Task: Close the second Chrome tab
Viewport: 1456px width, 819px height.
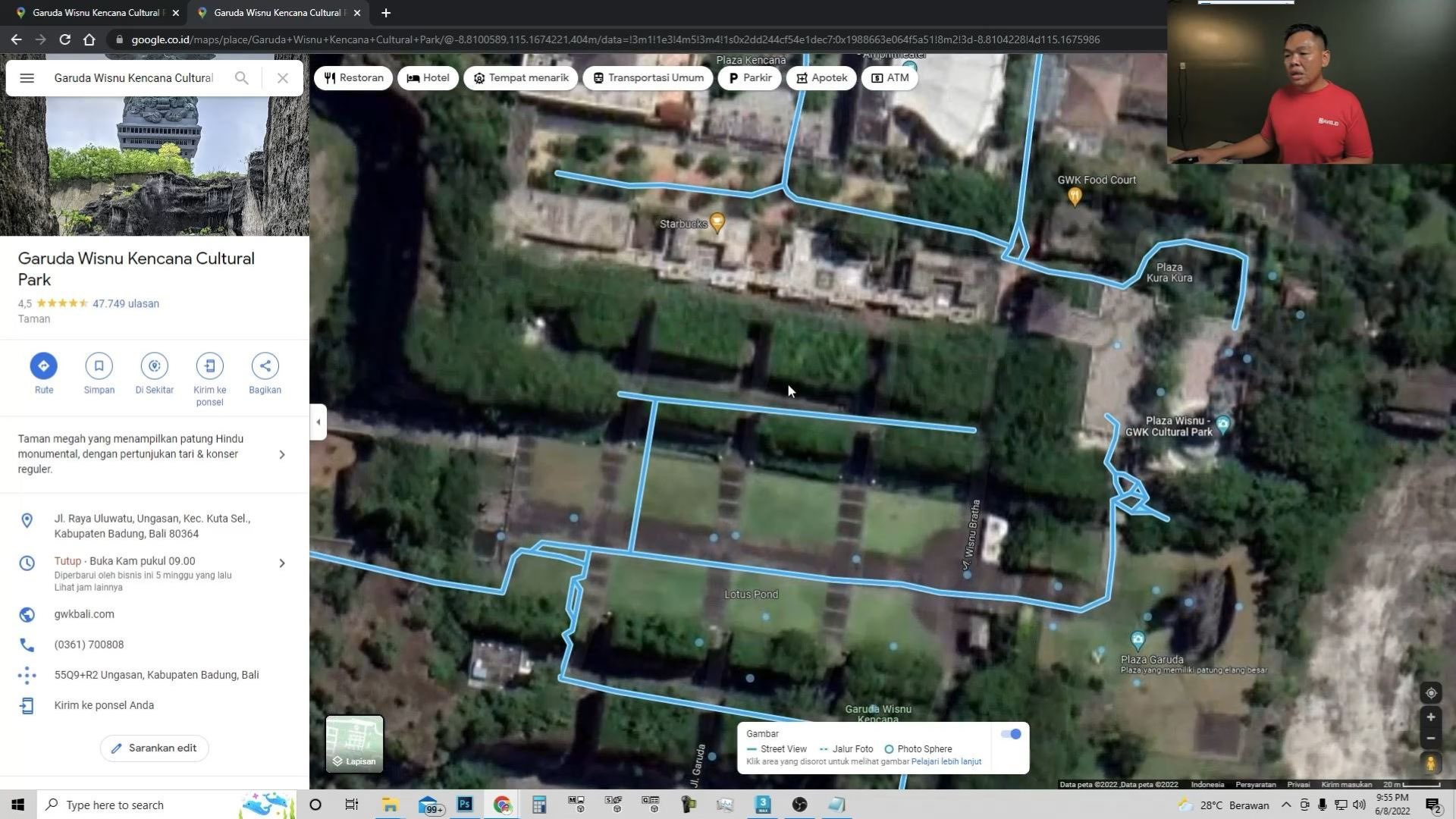Action: 357,13
